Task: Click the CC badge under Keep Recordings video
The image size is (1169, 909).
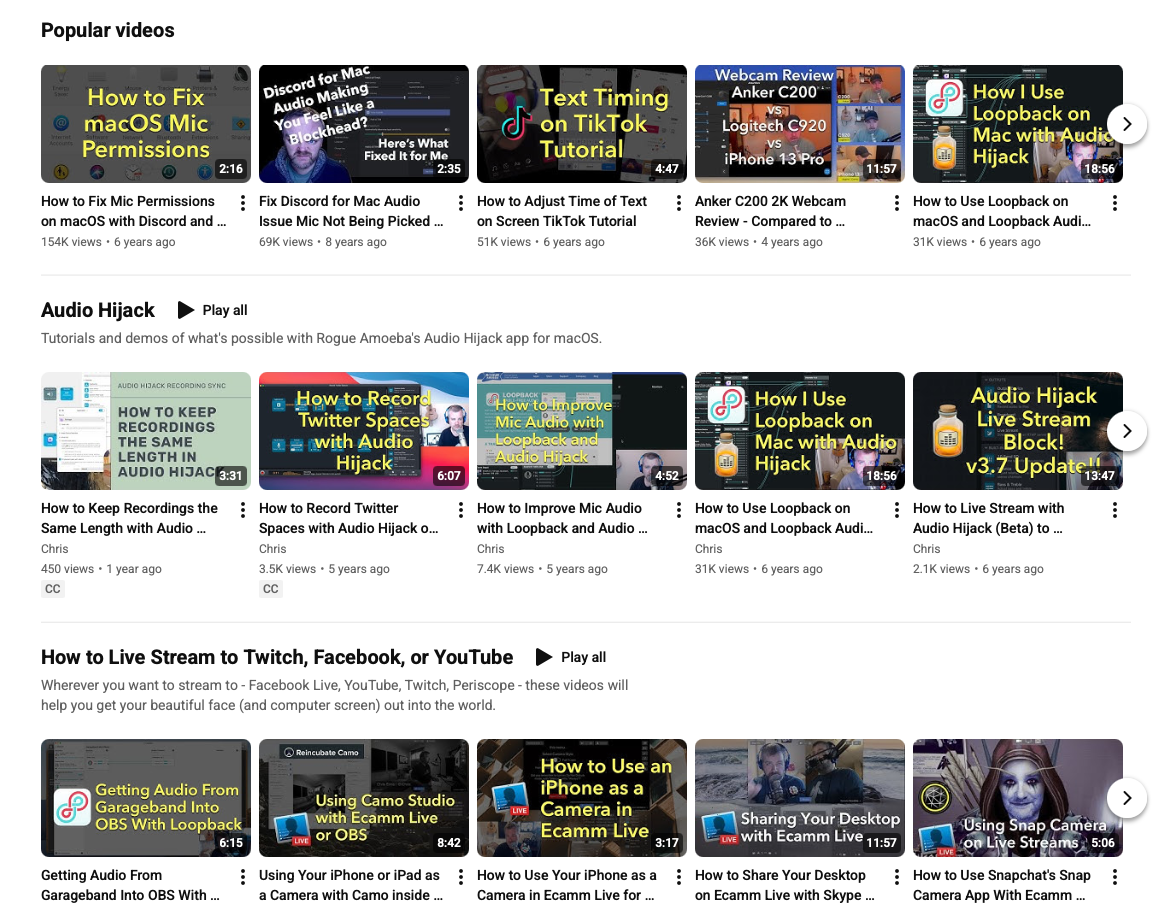Action: 52,589
